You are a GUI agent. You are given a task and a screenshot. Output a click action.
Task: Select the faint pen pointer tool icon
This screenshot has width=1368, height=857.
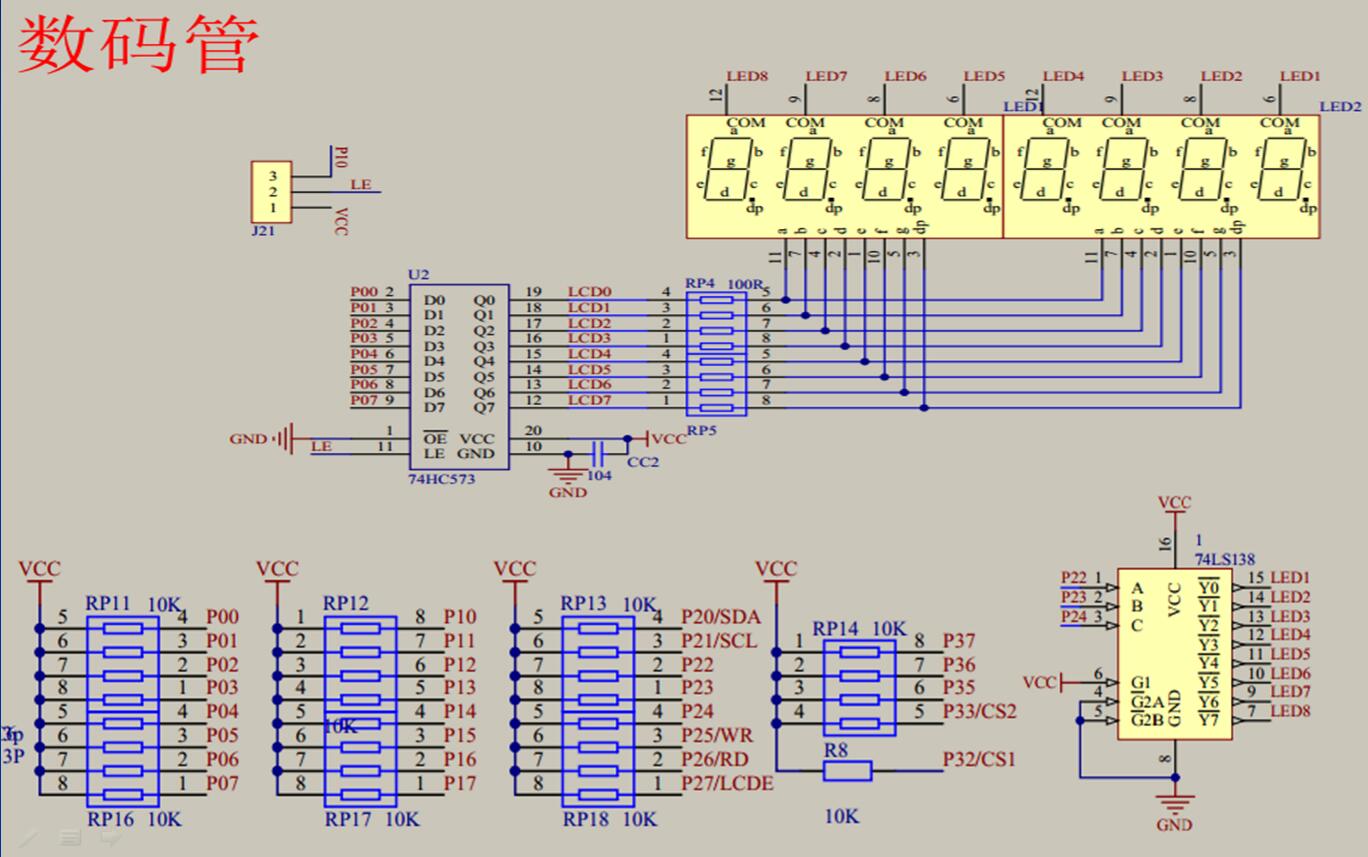coord(30,836)
